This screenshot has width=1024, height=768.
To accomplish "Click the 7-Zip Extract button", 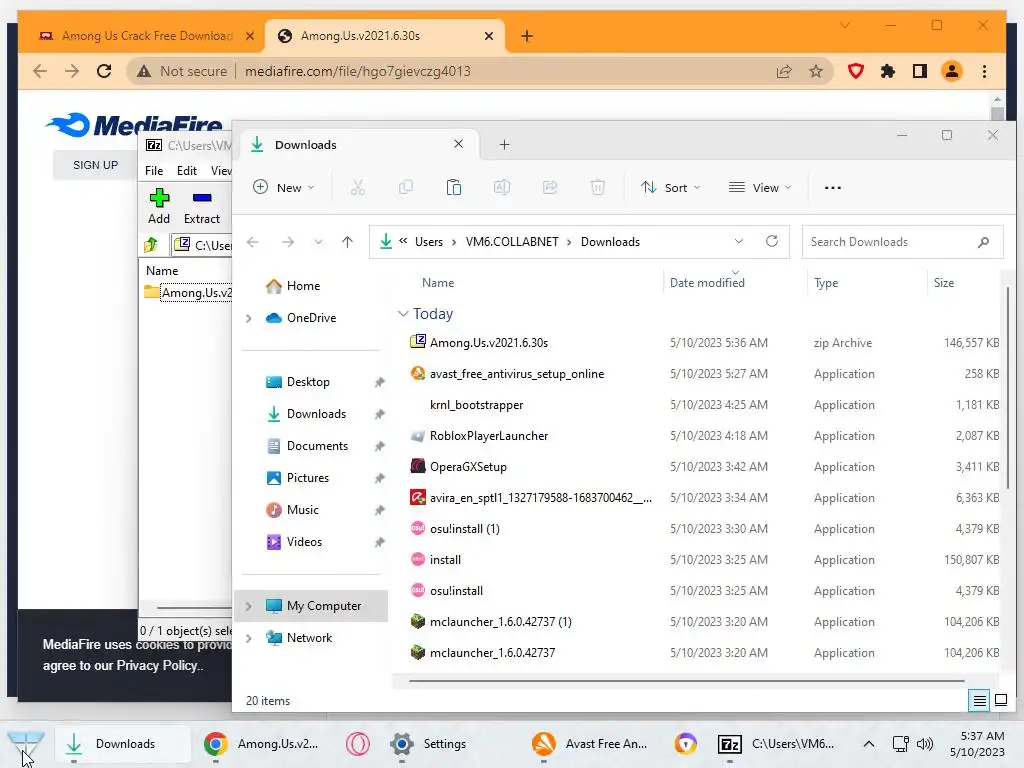I will pyautogui.click(x=202, y=206).
